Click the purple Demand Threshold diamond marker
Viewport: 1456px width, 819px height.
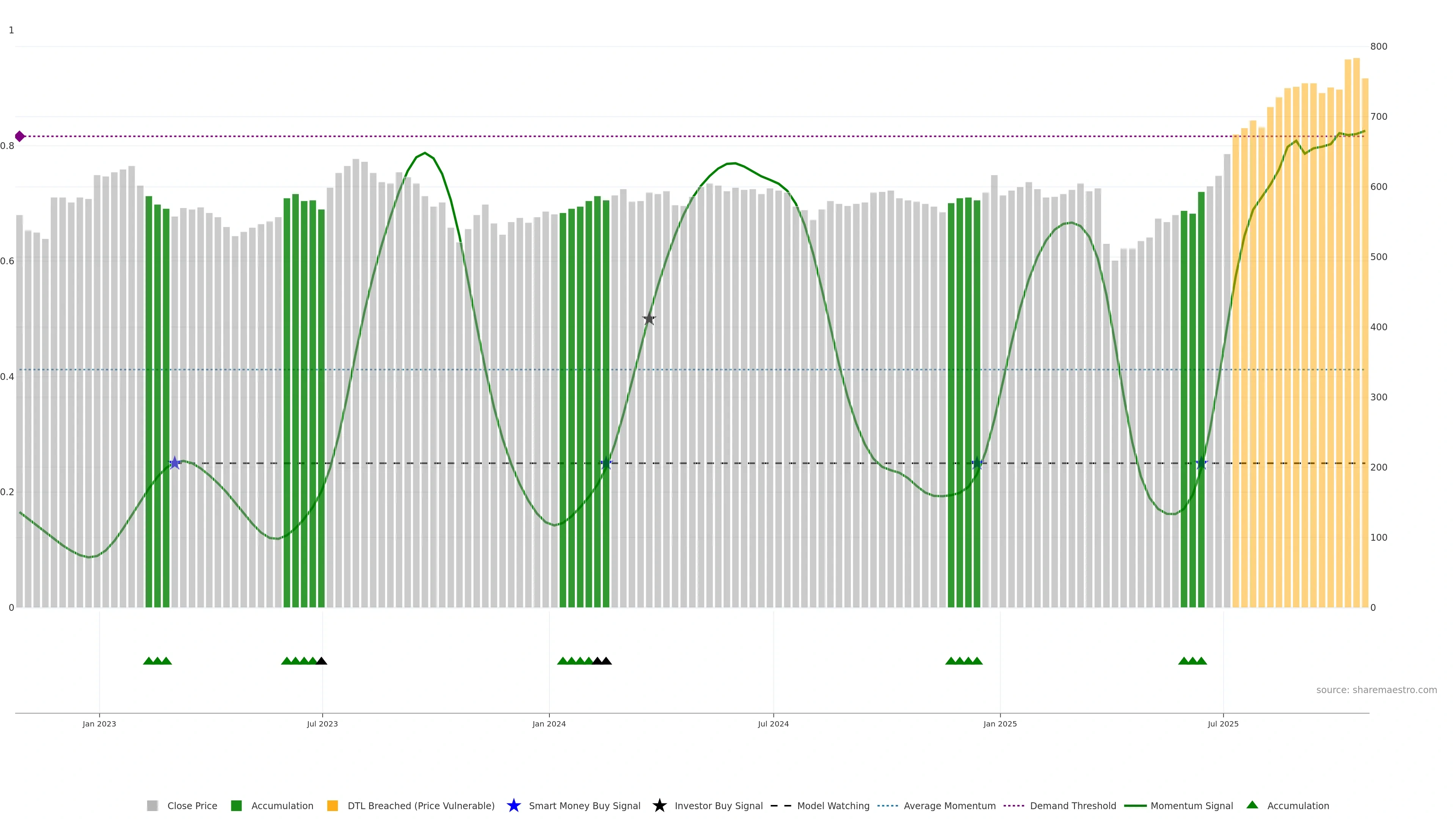[x=20, y=136]
